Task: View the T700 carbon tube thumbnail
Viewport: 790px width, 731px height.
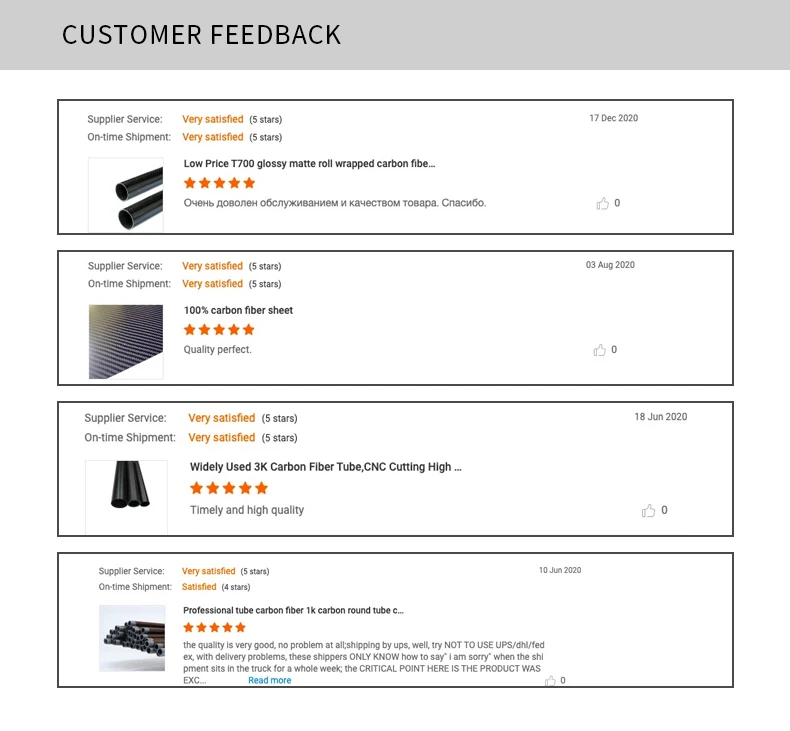Action: pos(125,195)
